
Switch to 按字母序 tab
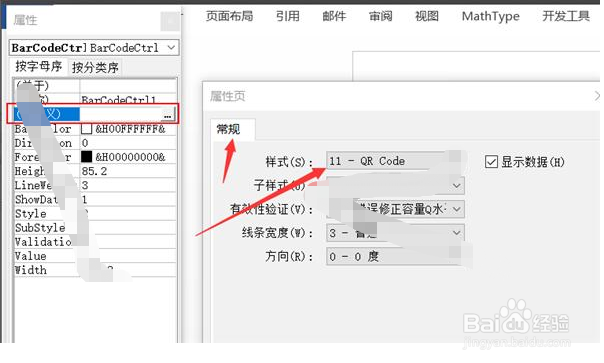(x=39, y=67)
